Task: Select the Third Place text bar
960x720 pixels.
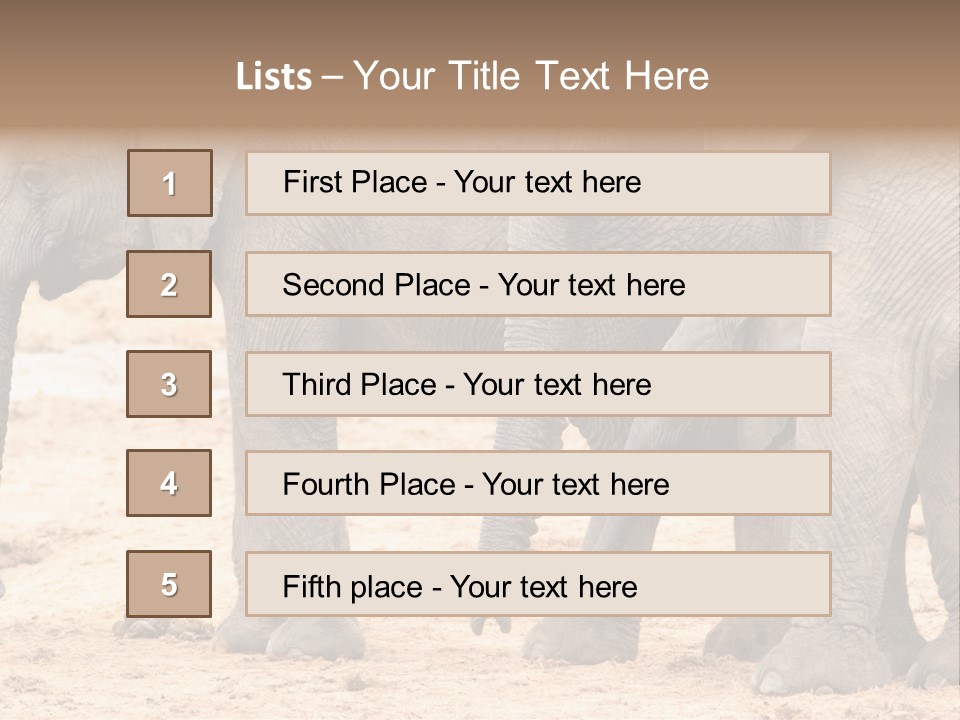Action: coord(538,384)
